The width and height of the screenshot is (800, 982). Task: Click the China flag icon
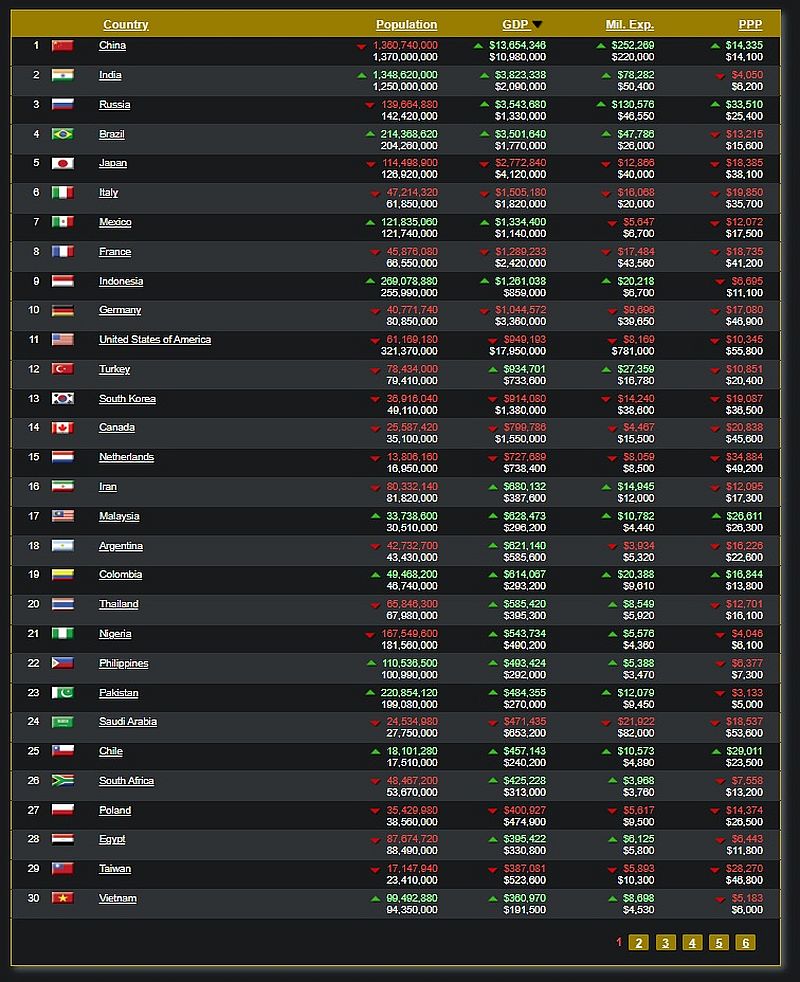[x=62, y=46]
